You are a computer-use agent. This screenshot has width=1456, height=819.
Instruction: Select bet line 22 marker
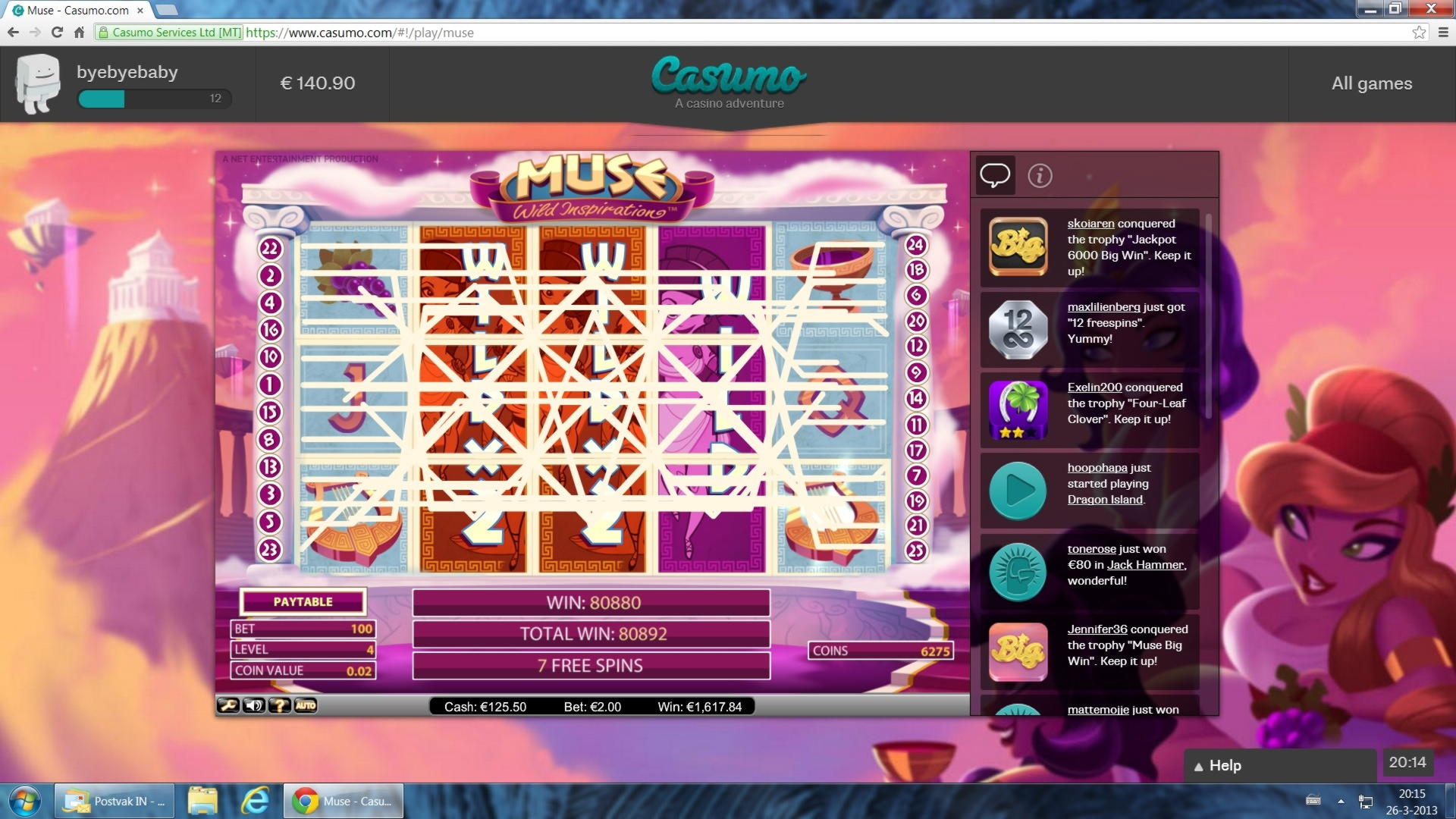(x=270, y=249)
